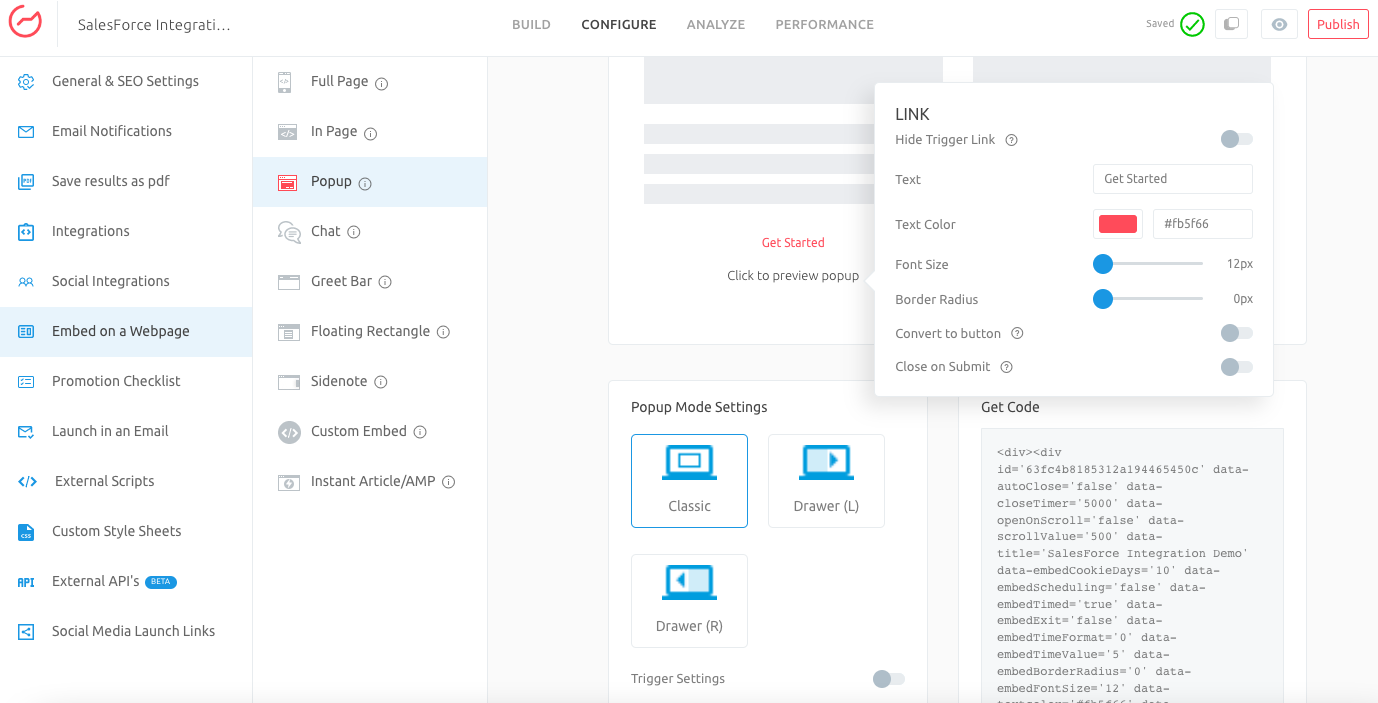
Task: Select Classic popup mode
Action: [x=689, y=481]
